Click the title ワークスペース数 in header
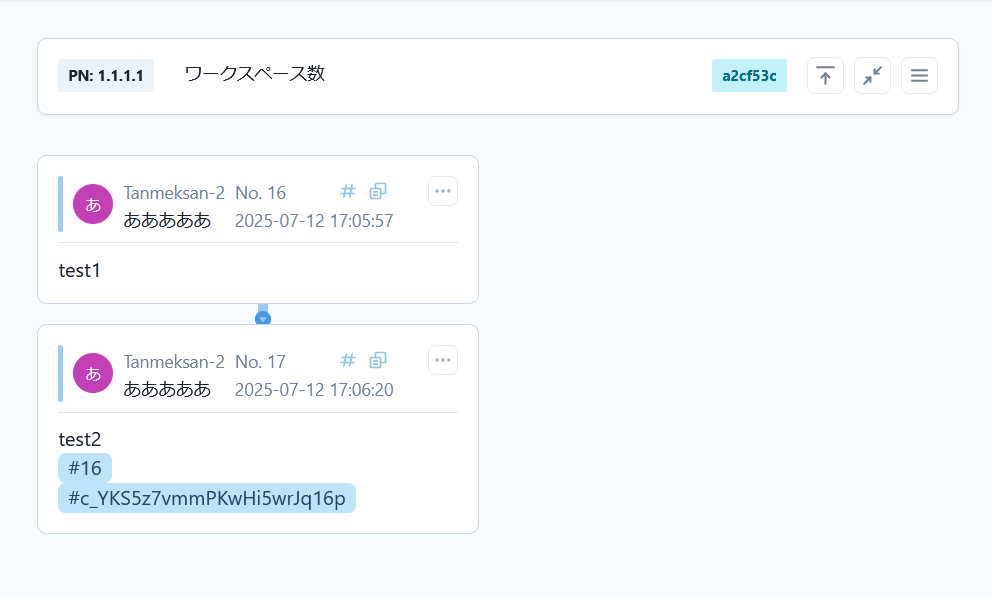Screen dimensions: 992x597 click(x=253, y=71)
